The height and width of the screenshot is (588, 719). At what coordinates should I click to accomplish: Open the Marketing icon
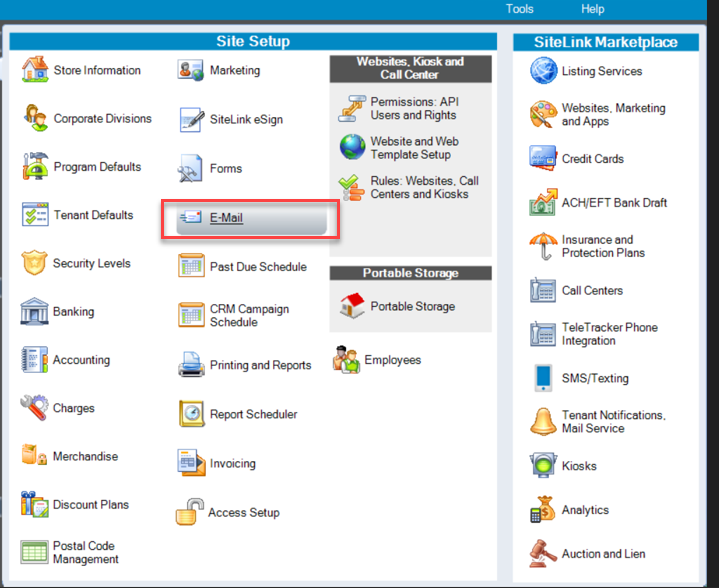tap(190, 70)
